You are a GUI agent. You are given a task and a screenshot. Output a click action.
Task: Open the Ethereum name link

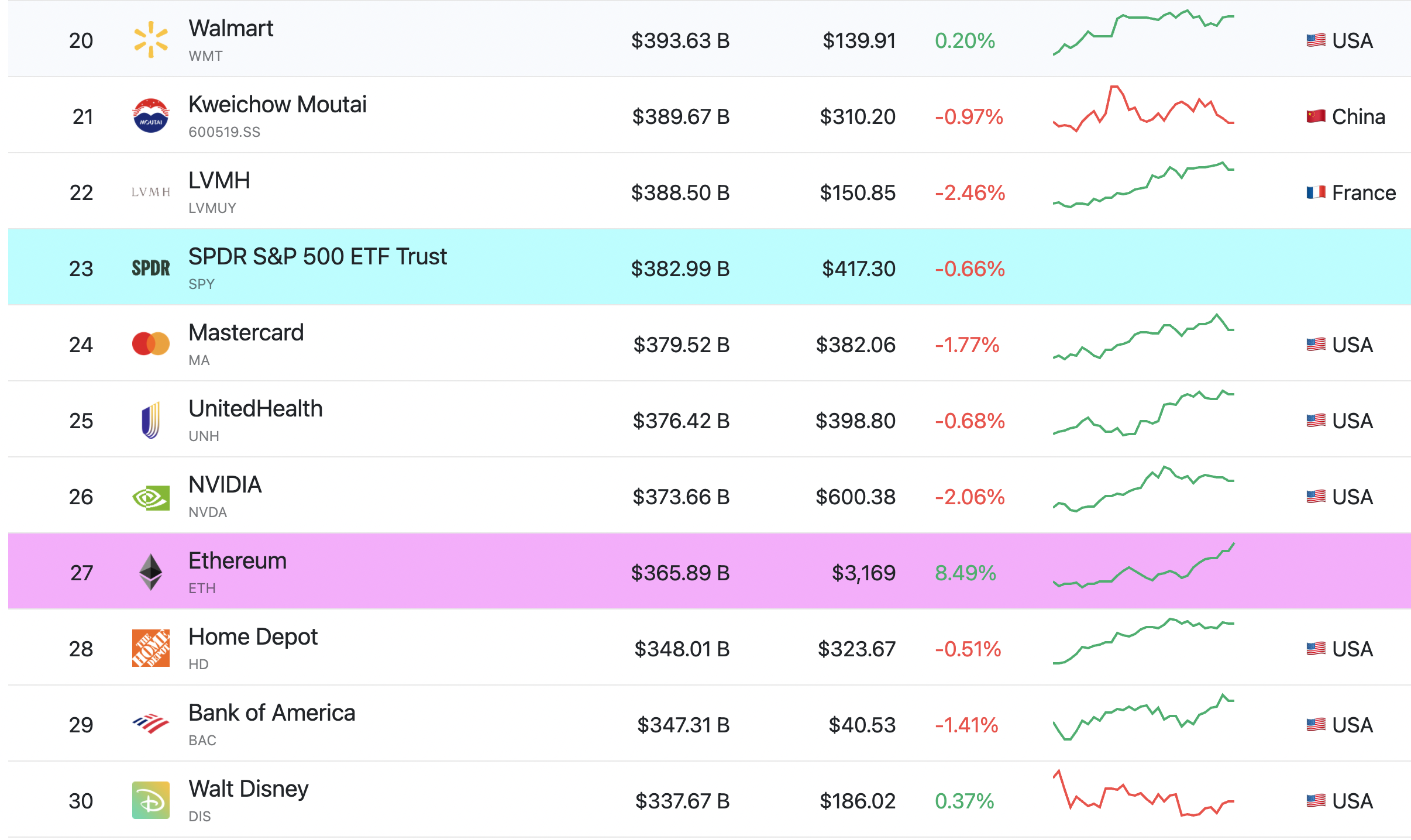(x=238, y=560)
